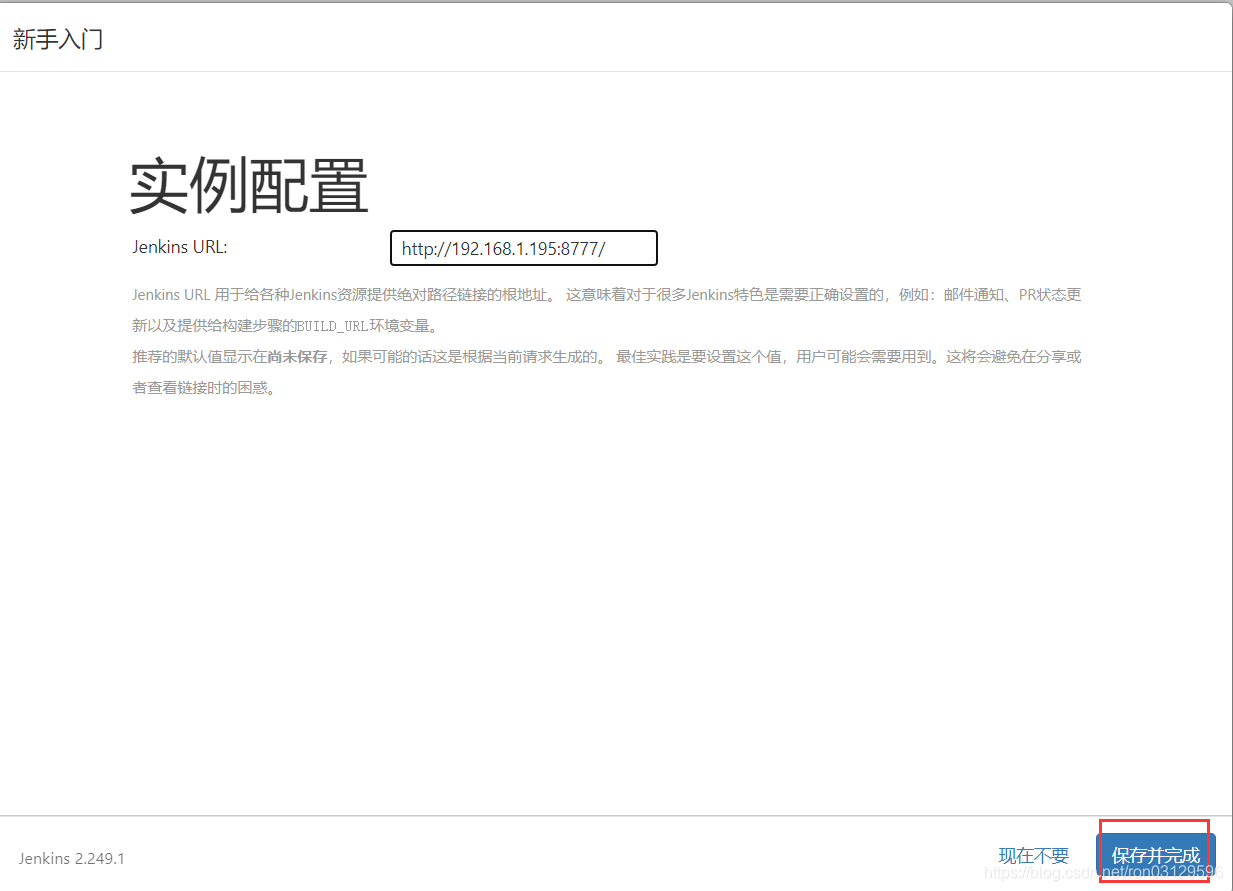
Task: Click the 实例配置 heading
Action: pyautogui.click(x=249, y=186)
